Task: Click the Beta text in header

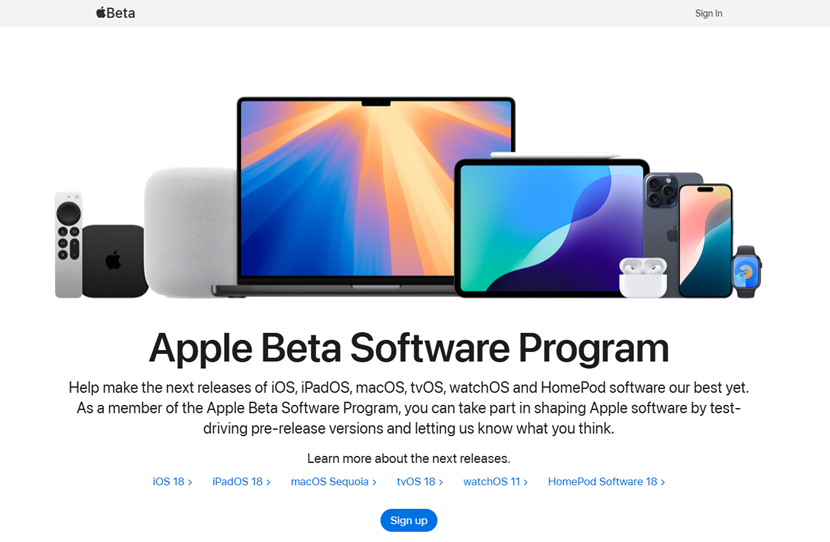Action: [x=121, y=13]
